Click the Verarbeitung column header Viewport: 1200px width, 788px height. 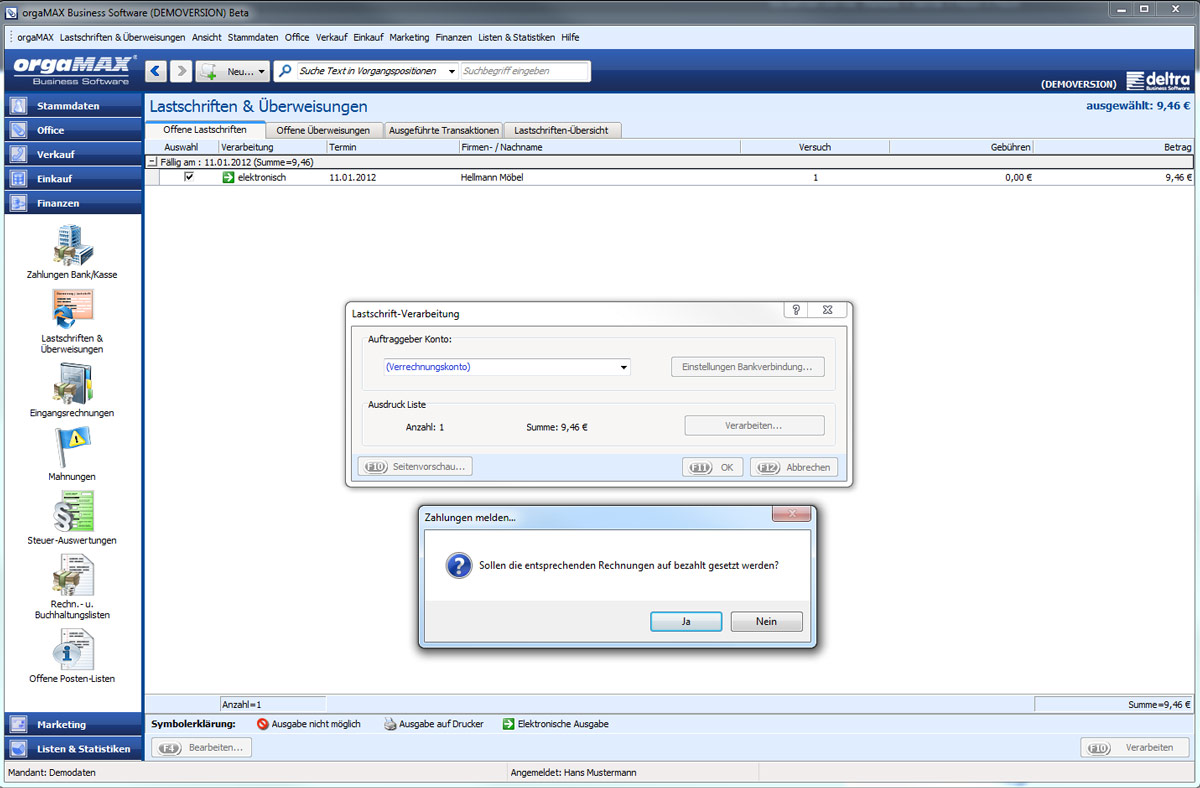(272, 147)
